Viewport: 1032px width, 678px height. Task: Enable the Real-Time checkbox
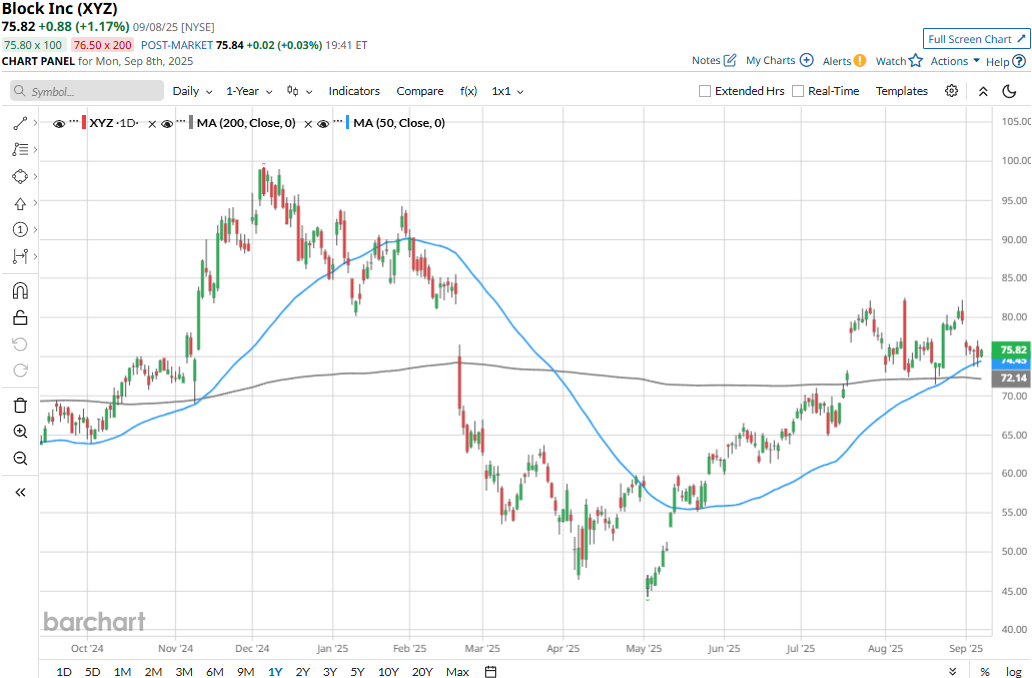coord(798,91)
